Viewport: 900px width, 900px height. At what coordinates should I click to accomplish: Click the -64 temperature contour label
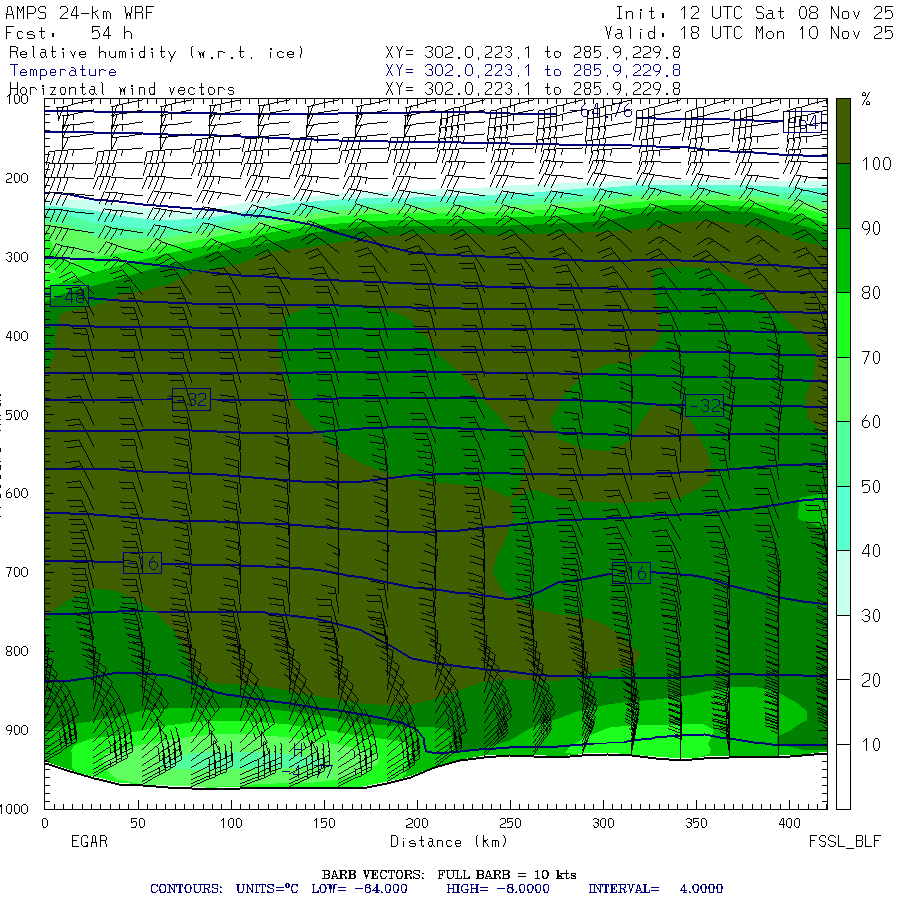click(x=803, y=123)
